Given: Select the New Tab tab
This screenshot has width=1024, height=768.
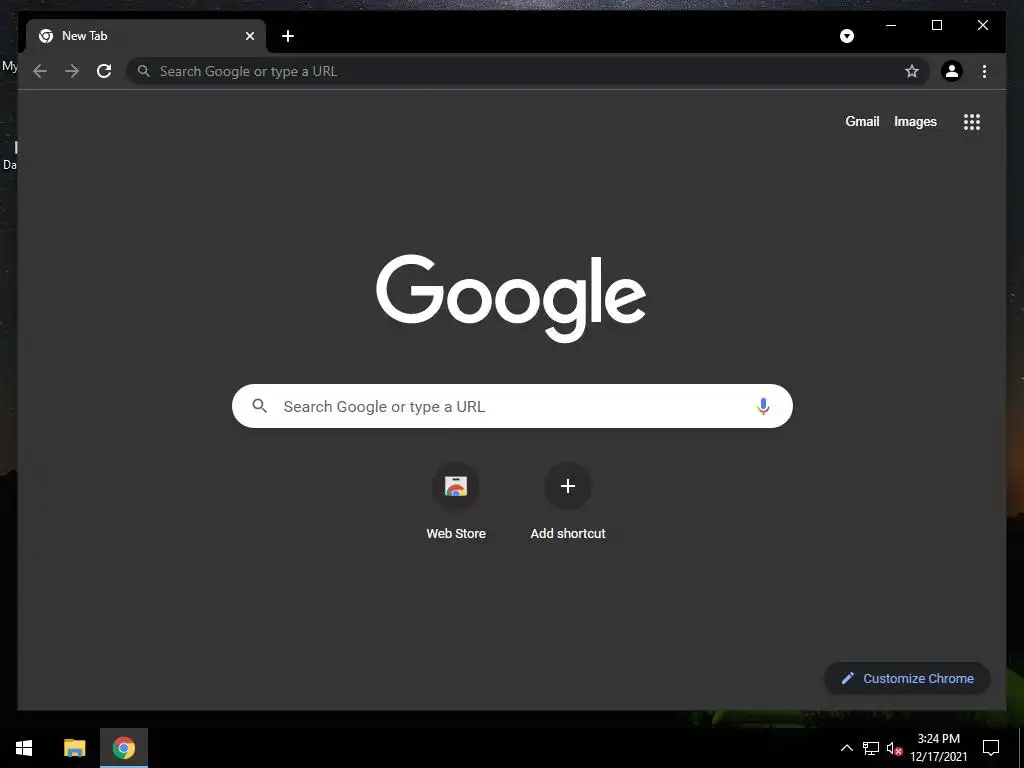Looking at the screenshot, I should coord(146,36).
